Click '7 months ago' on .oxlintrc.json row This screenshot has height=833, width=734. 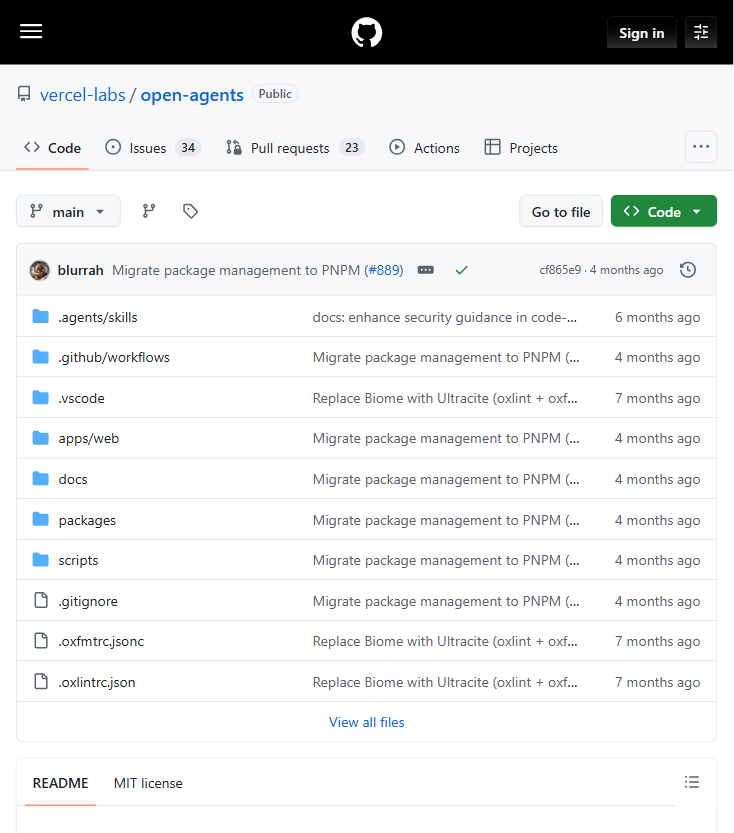(x=658, y=682)
